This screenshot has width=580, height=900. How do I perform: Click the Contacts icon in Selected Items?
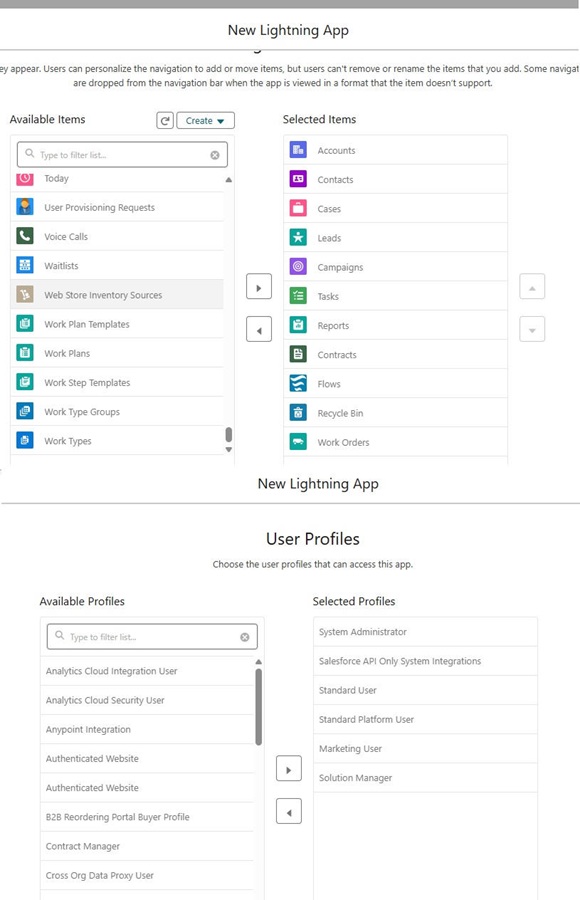[298, 179]
